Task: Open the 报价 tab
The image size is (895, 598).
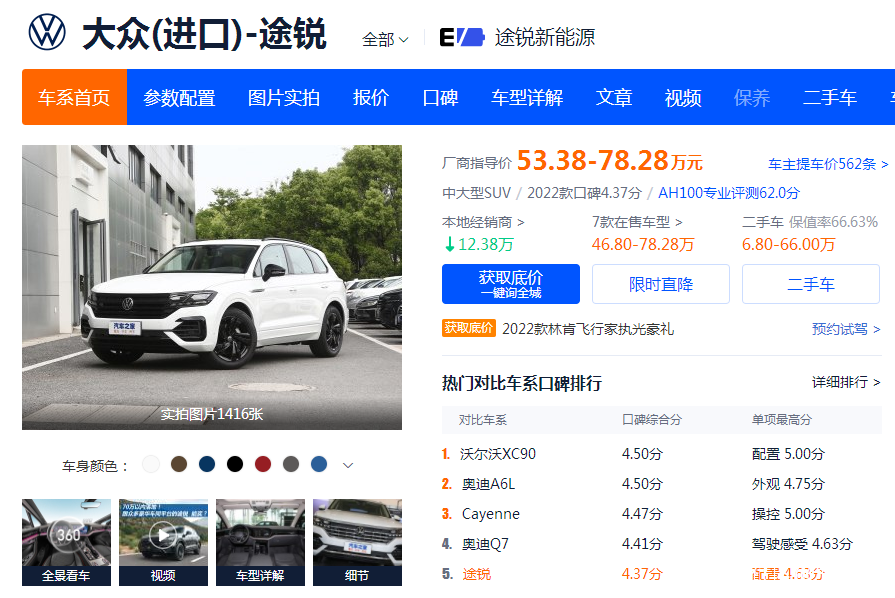Action: point(370,98)
